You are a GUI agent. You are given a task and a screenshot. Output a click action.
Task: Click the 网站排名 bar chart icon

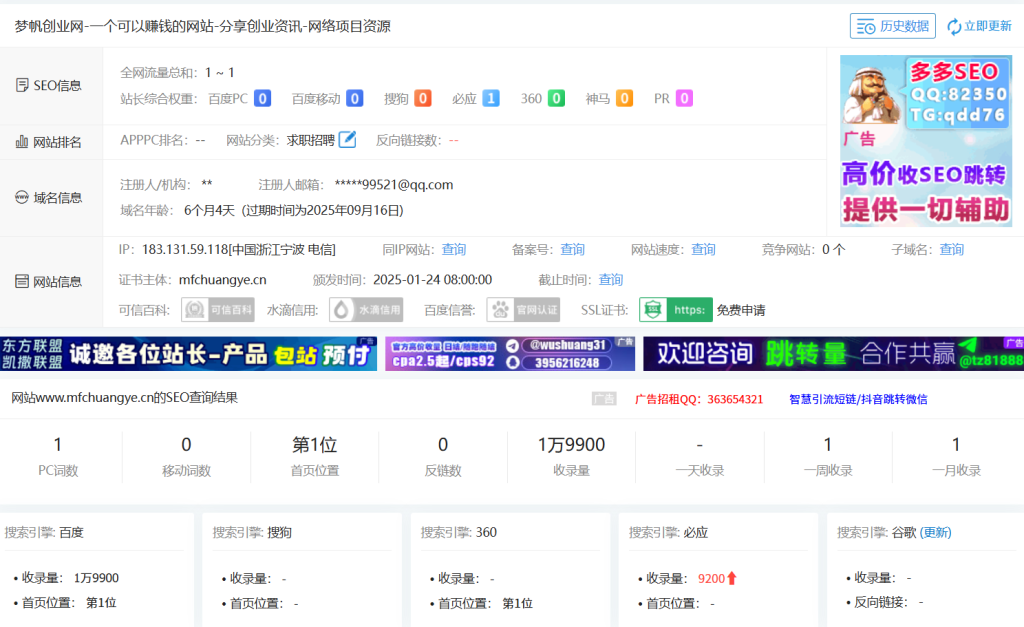coord(22,142)
